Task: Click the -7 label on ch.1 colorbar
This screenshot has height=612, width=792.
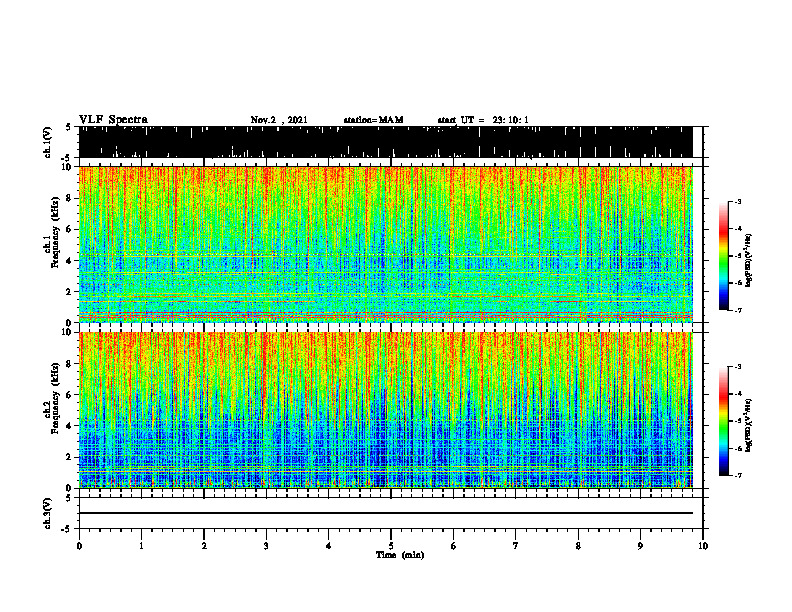Action: coord(738,310)
